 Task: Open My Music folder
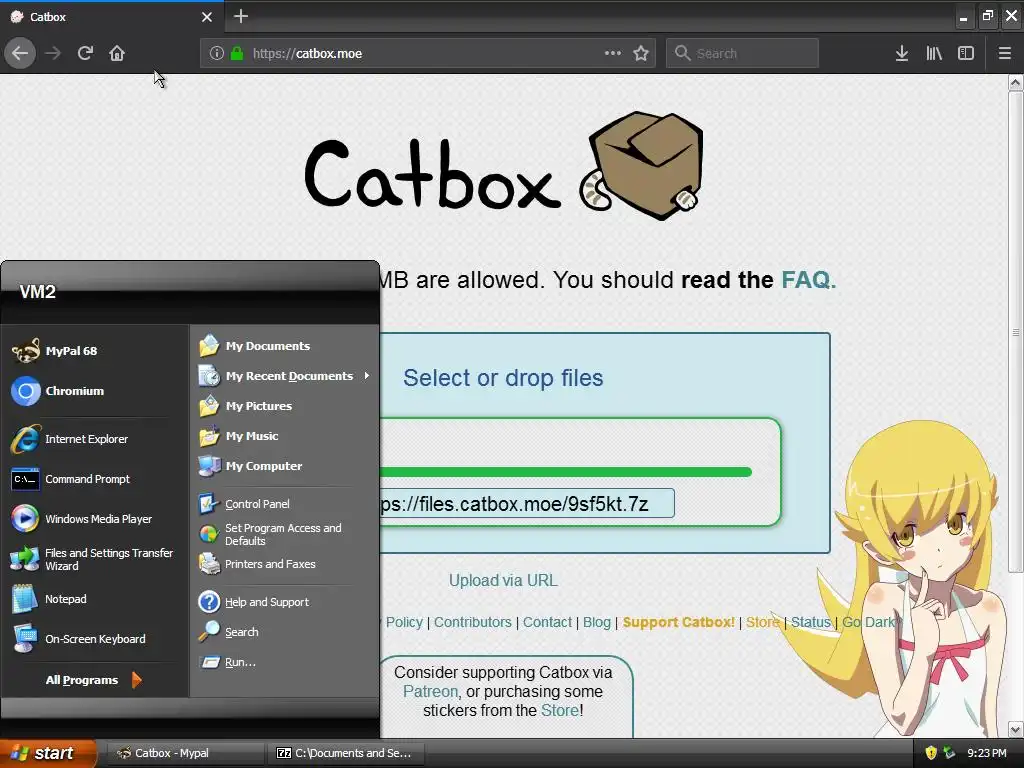point(285,436)
